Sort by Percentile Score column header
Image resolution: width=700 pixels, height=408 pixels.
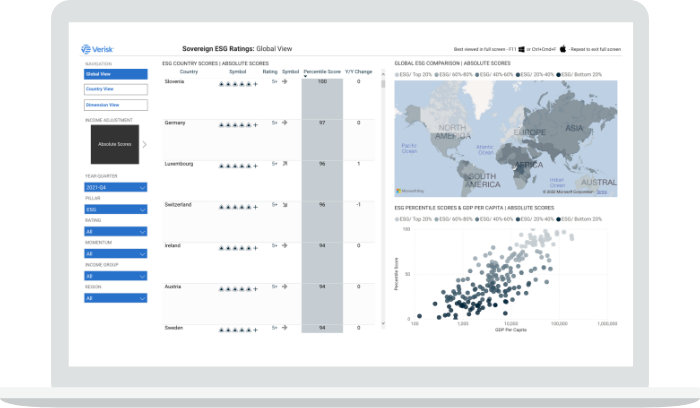[321, 72]
